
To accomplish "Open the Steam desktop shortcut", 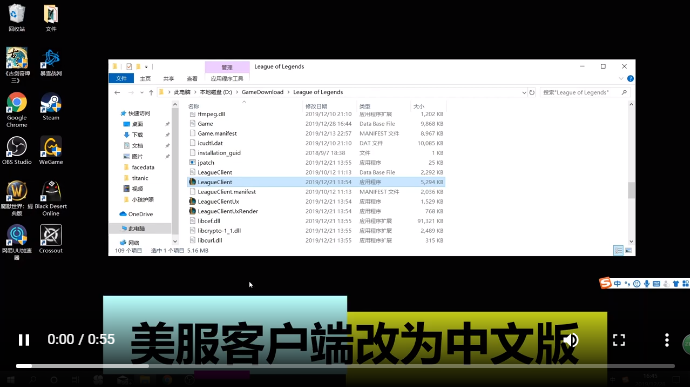I will [x=51, y=106].
